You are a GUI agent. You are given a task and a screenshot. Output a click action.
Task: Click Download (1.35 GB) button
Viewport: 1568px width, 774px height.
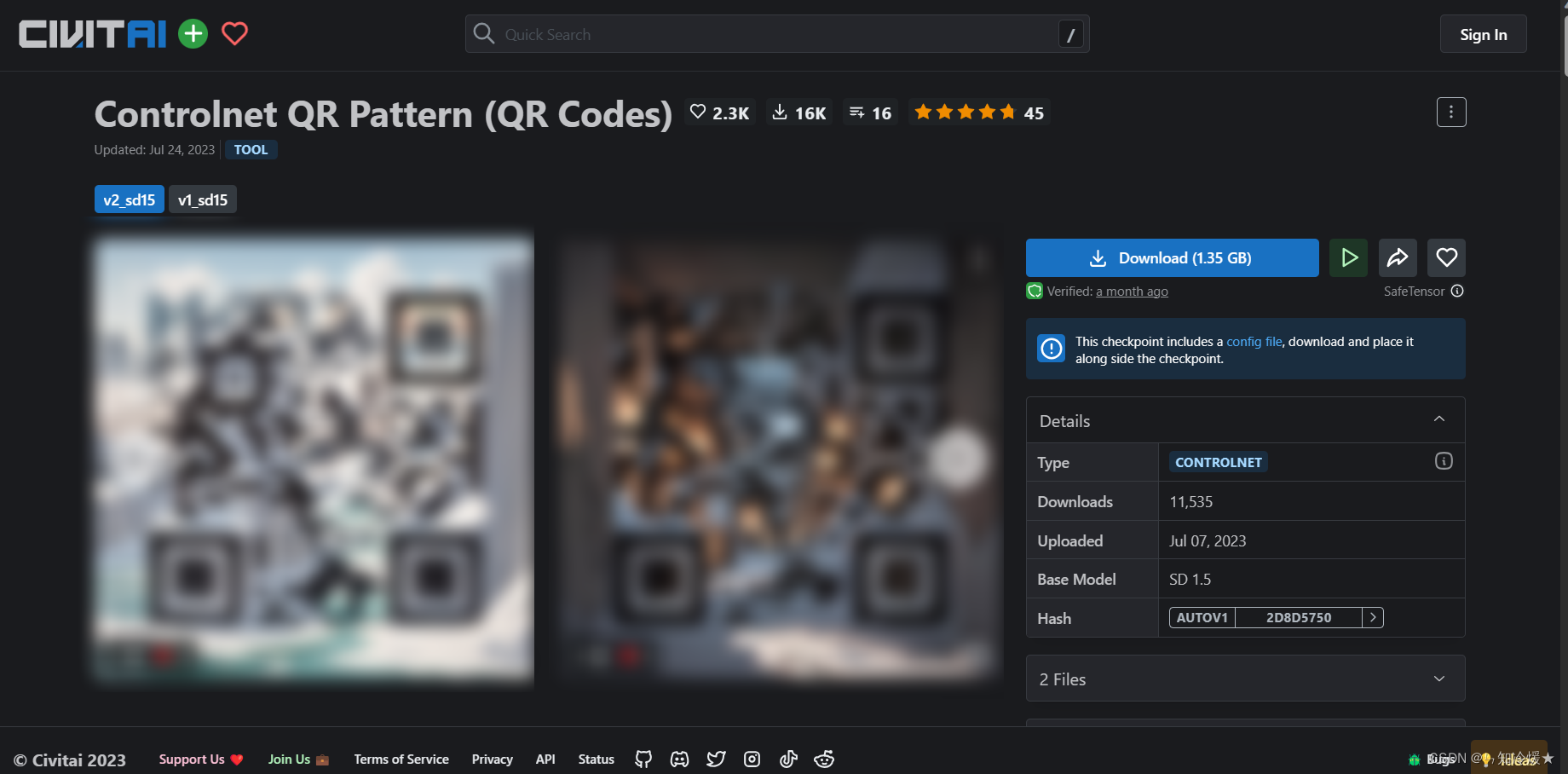point(1172,257)
